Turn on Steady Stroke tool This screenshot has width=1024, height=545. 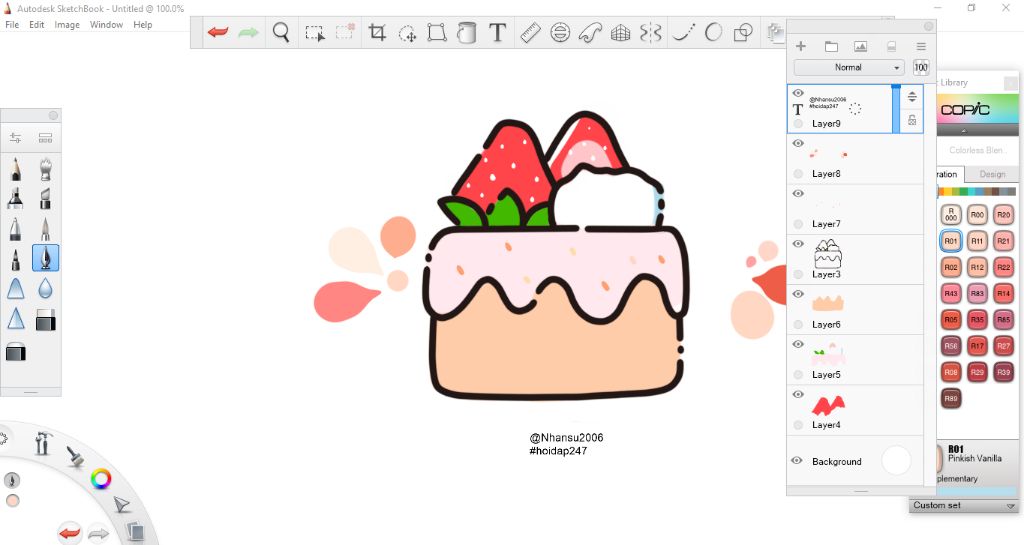pos(682,32)
